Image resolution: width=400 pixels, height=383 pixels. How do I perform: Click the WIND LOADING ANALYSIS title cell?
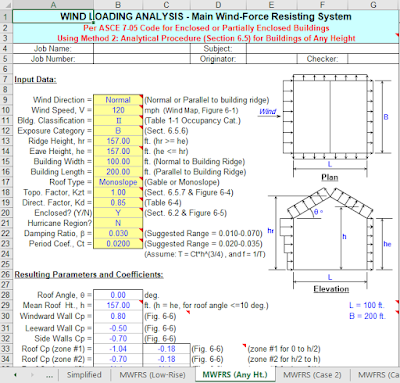[205, 16]
